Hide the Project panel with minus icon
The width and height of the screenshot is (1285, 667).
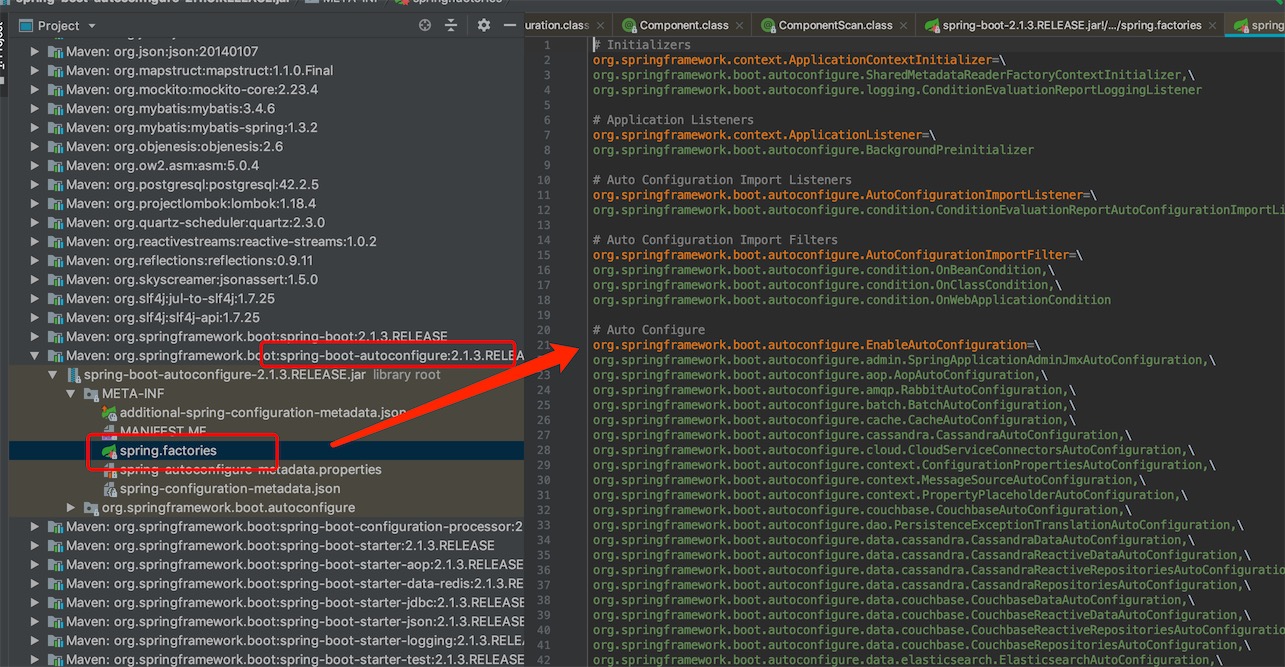(x=512, y=26)
